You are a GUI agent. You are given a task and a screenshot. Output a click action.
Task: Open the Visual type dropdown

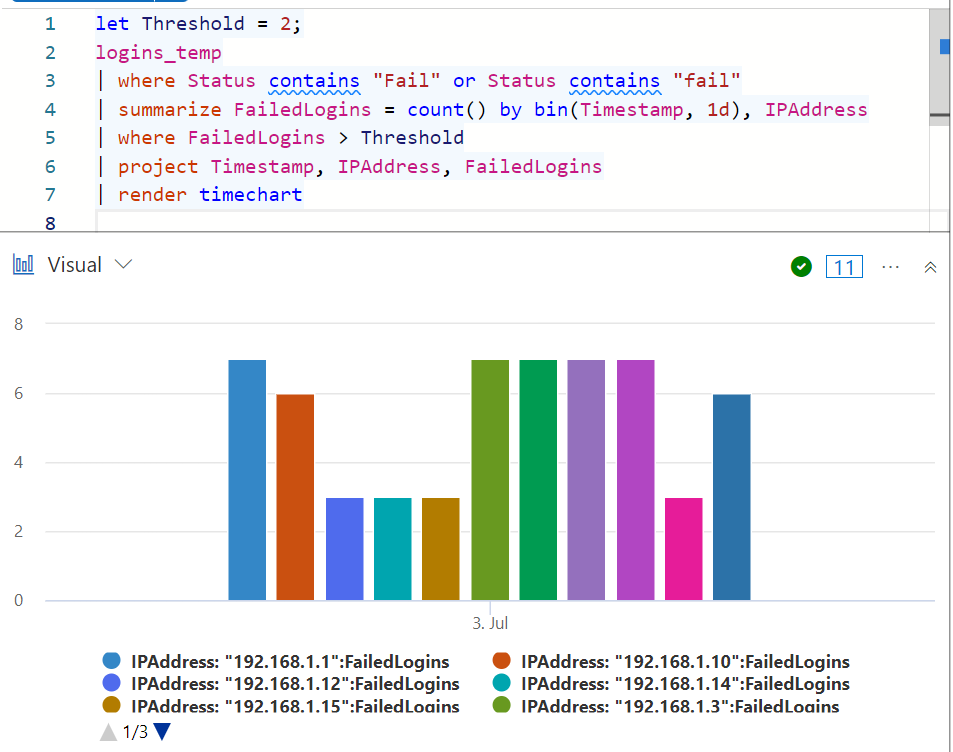122,264
